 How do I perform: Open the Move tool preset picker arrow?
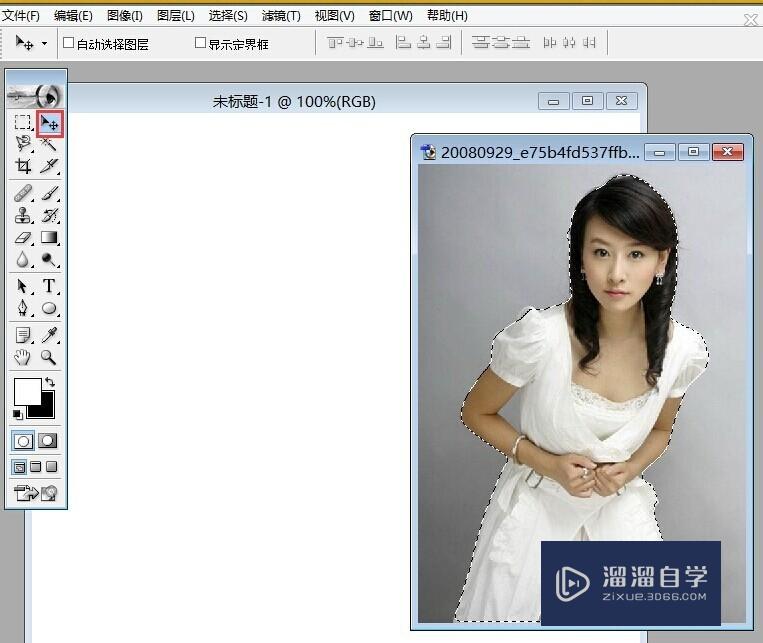tap(44, 43)
